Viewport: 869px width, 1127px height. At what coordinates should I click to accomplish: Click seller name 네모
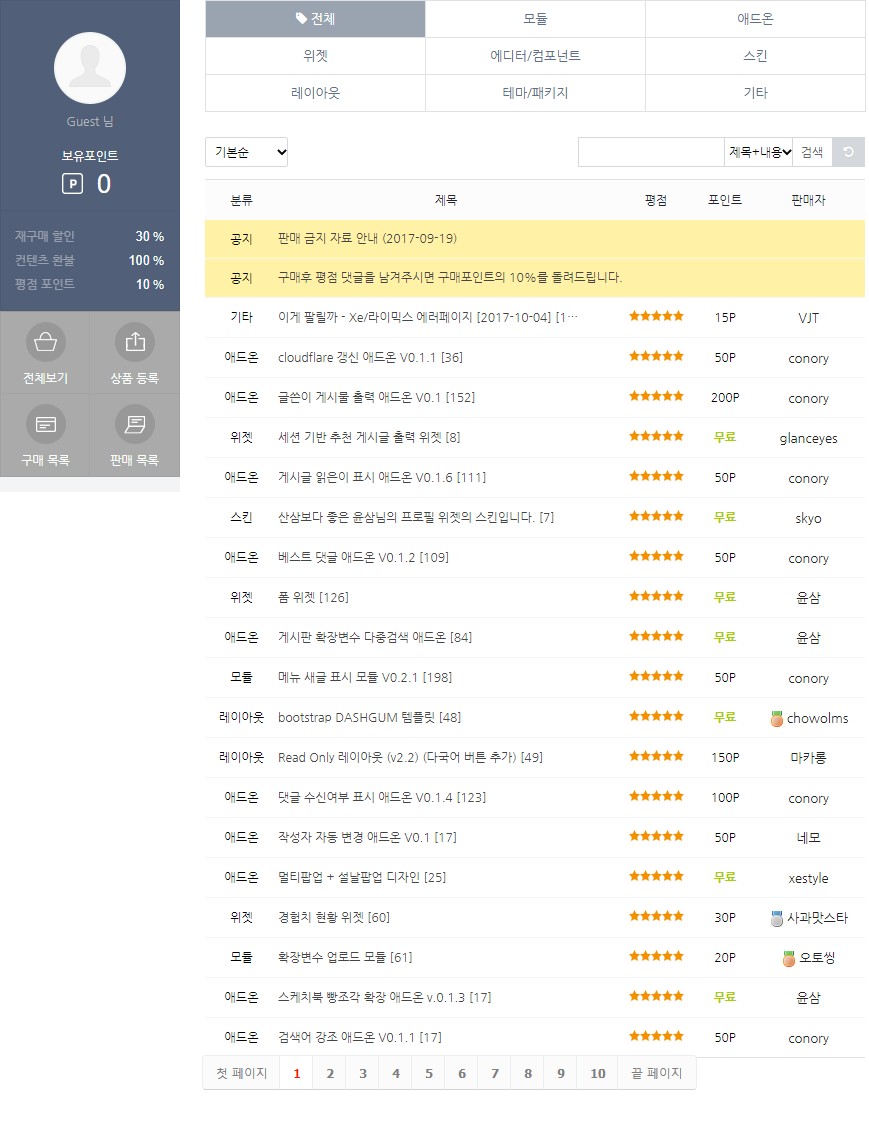[x=808, y=837]
